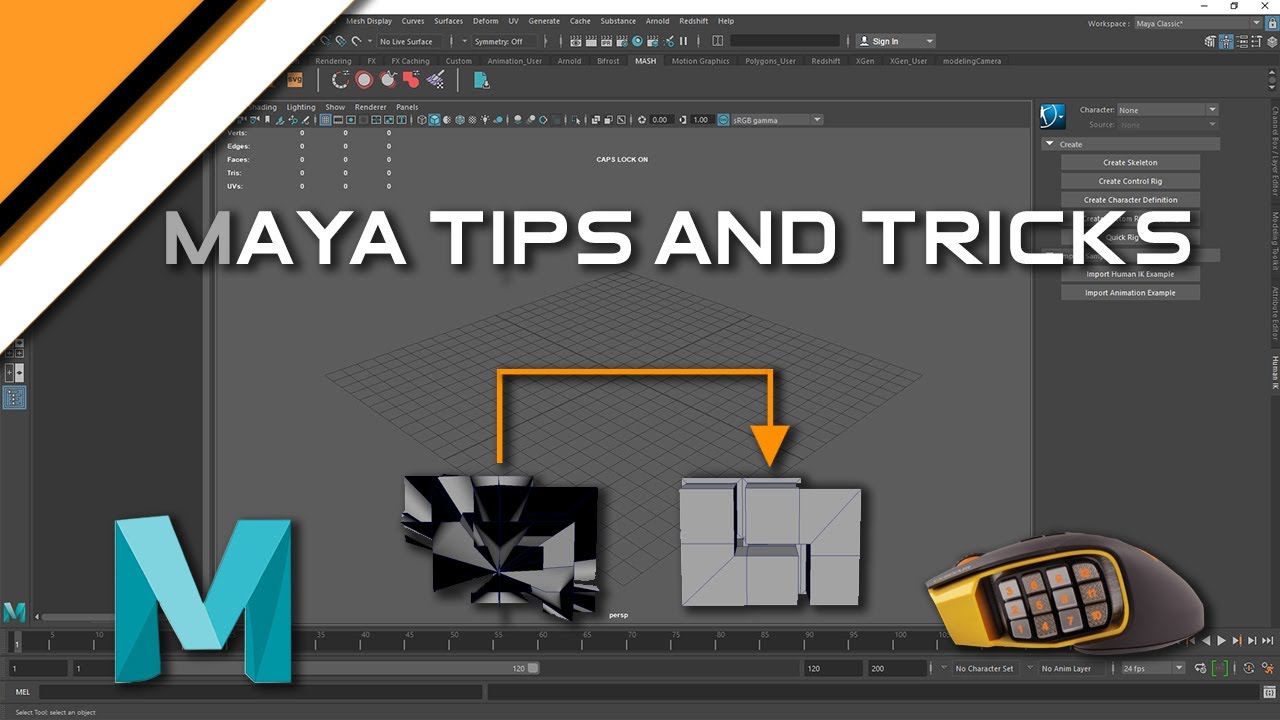Click the pause rendering icon in status line

click(x=684, y=41)
